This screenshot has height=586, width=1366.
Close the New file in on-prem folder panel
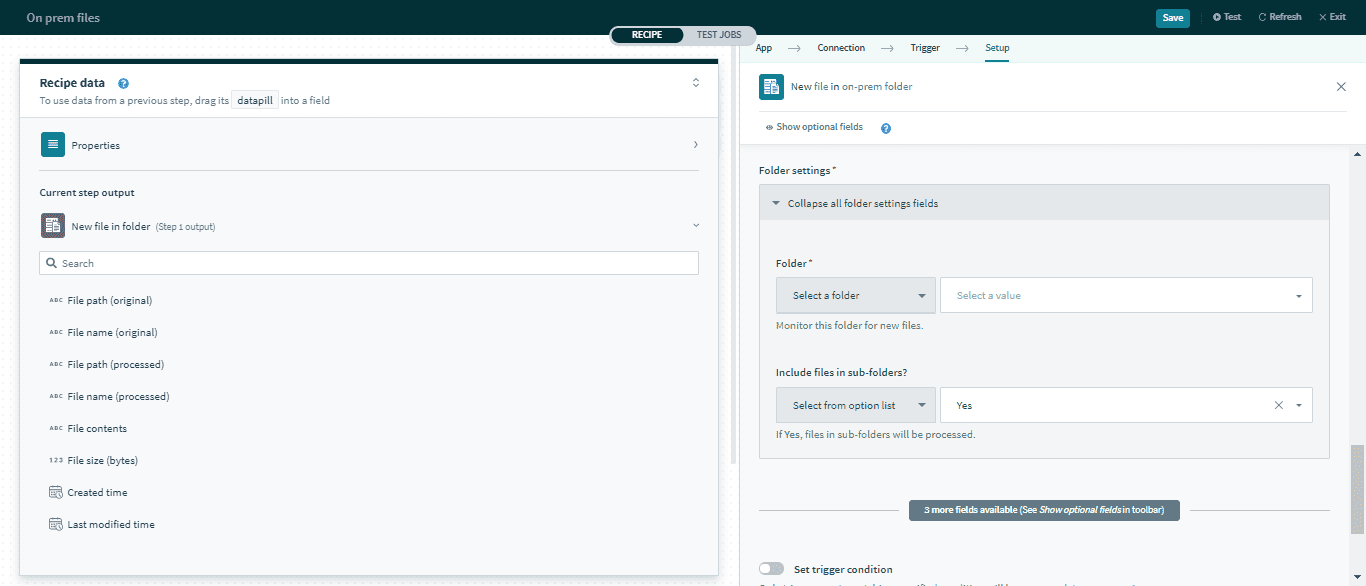1341,87
